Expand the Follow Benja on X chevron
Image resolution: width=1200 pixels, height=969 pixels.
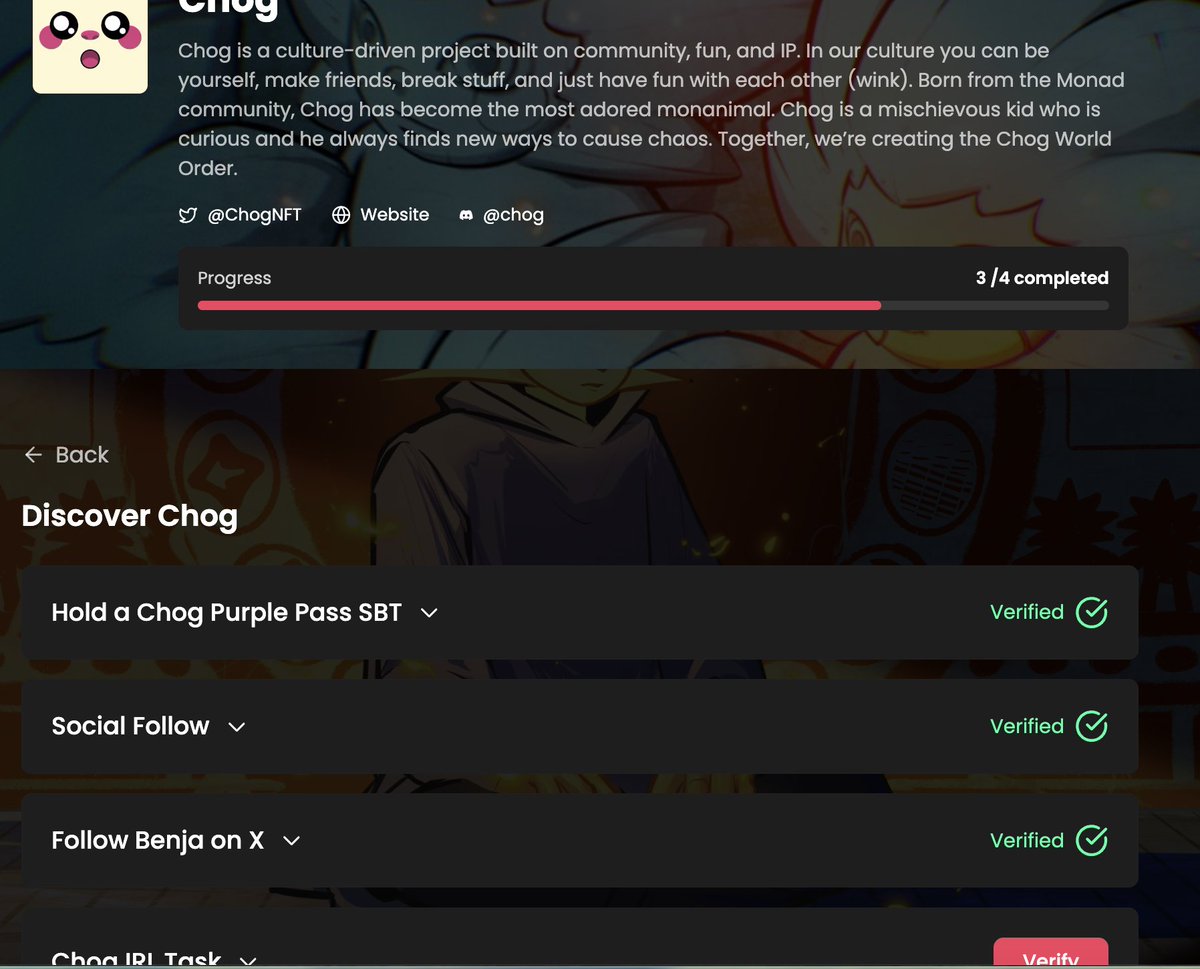point(291,841)
